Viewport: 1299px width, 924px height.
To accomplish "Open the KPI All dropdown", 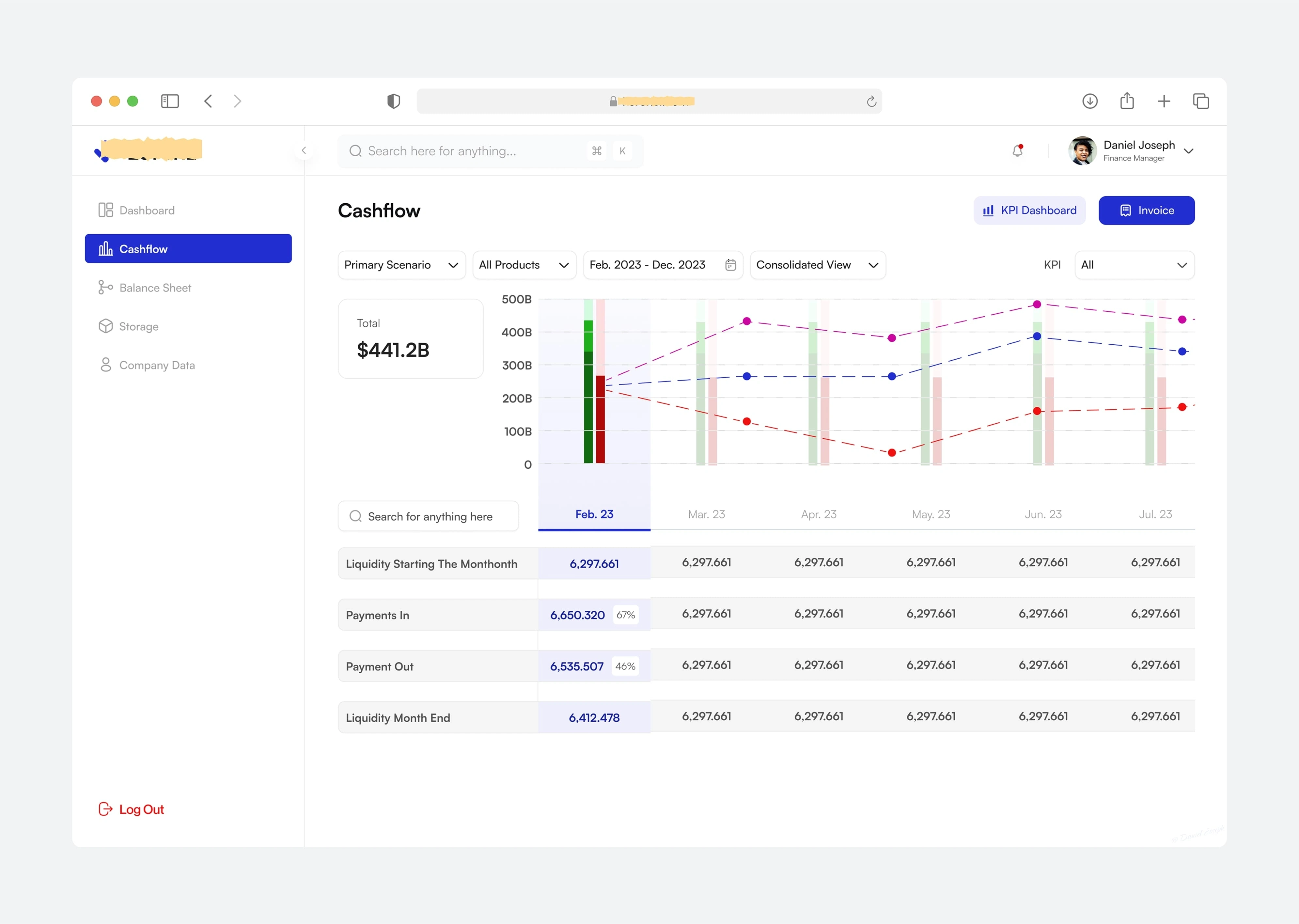I will (x=1134, y=265).
